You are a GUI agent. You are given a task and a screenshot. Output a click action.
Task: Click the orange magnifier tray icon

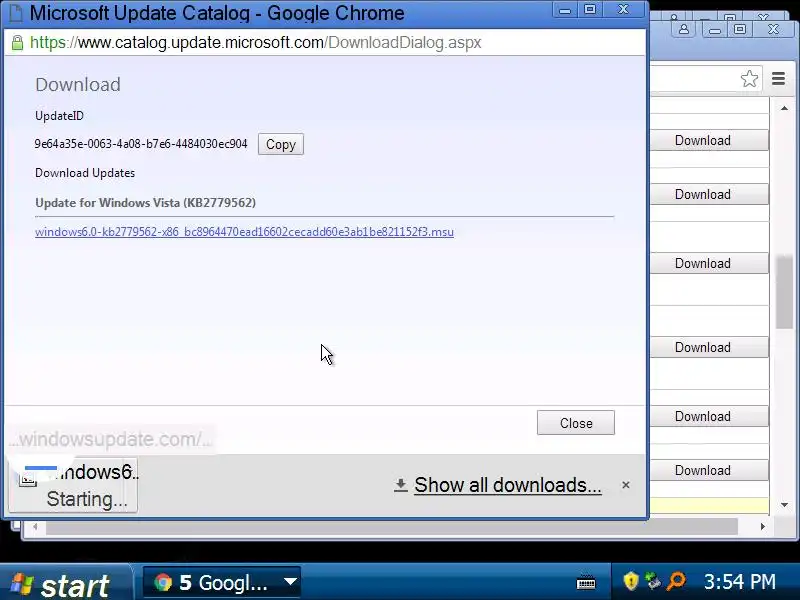pyautogui.click(x=677, y=582)
